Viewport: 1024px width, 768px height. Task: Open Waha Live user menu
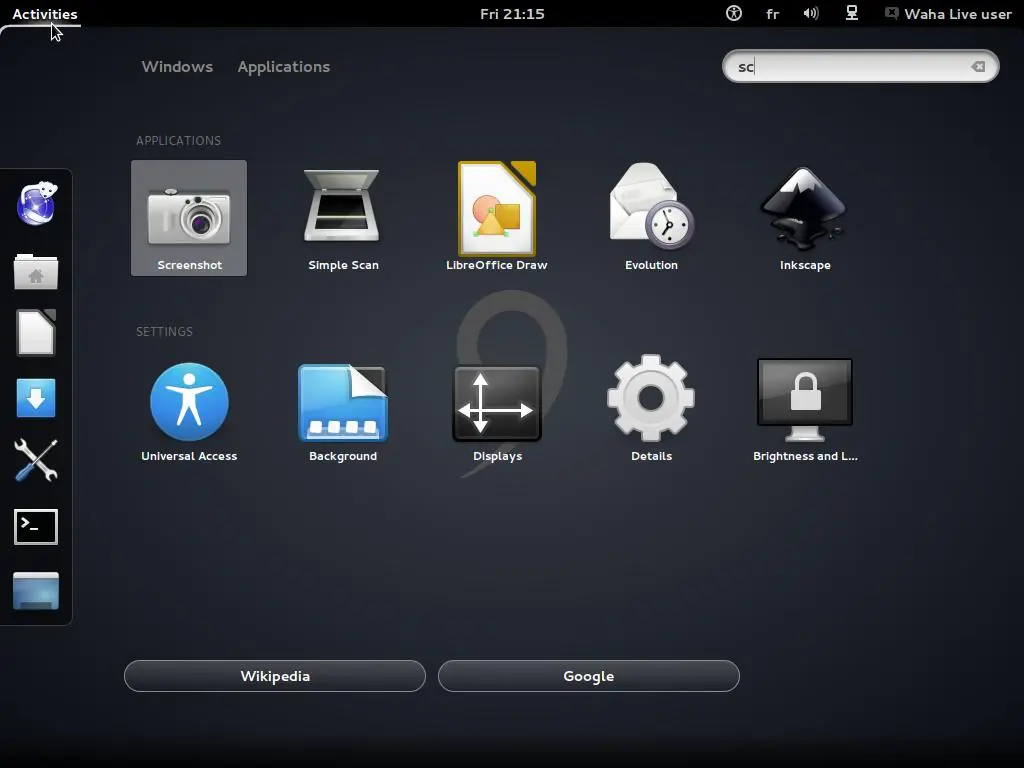tap(948, 14)
